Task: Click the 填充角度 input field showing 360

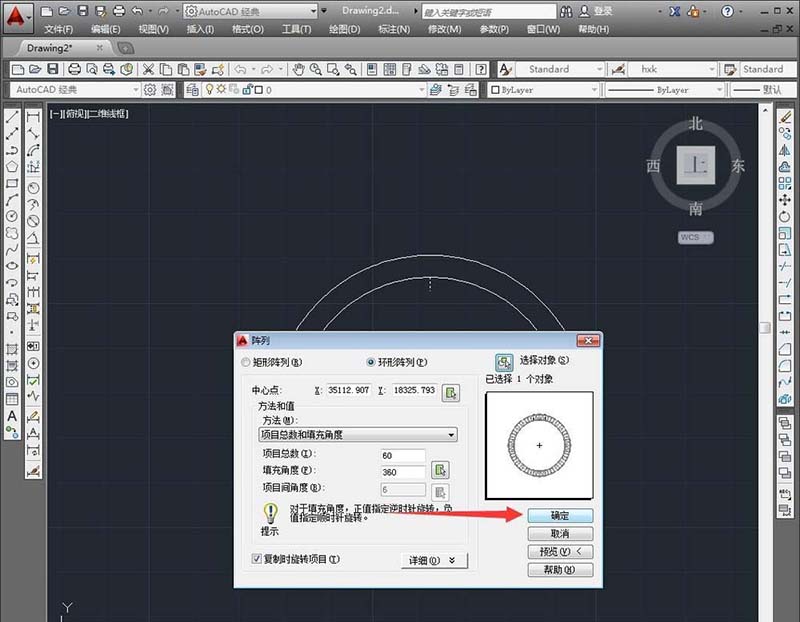Action: (x=401, y=471)
